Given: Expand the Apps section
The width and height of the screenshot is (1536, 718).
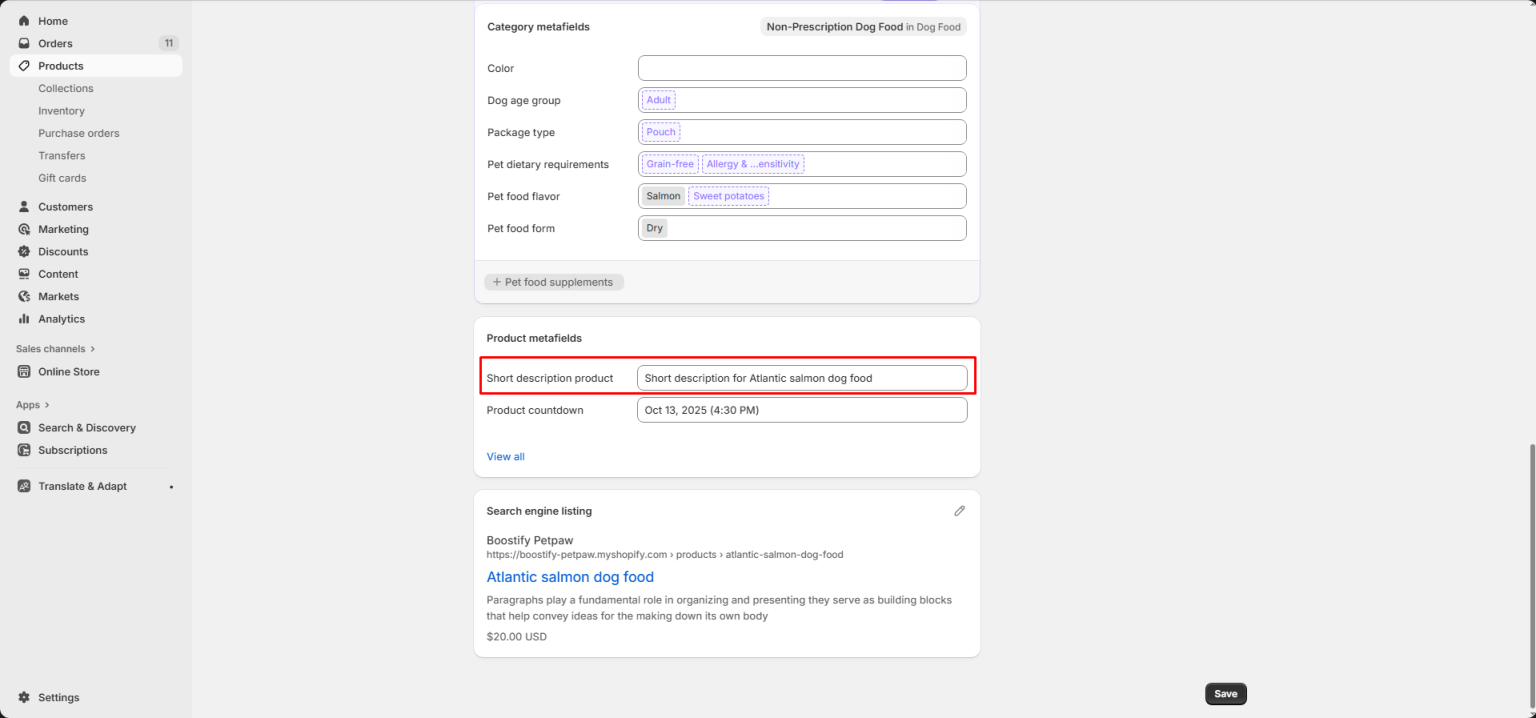Looking at the screenshot, I should click(x=31, y=404).
